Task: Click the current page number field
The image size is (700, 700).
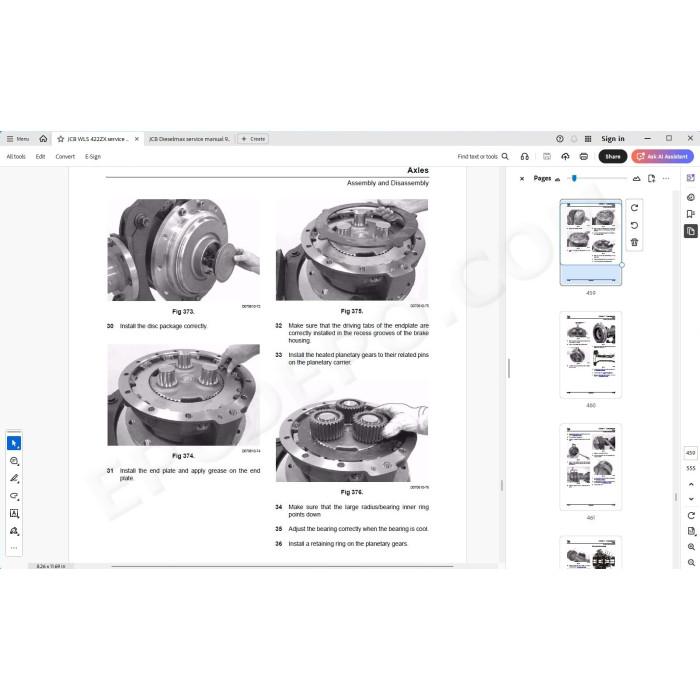Action: 690,453
